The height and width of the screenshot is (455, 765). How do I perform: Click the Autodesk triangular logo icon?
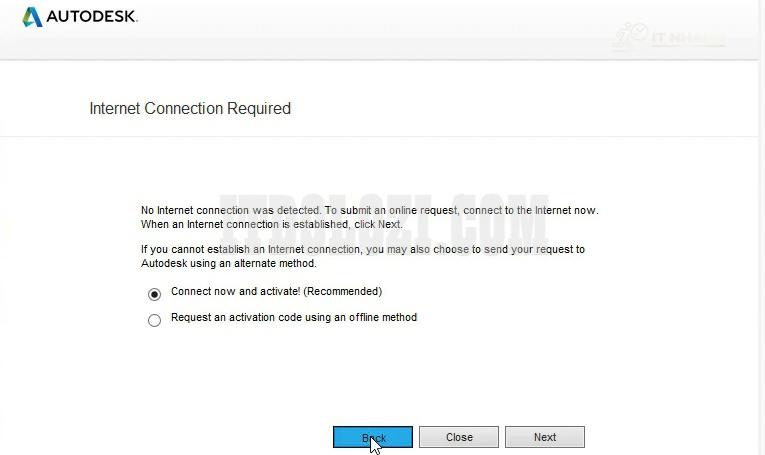(x=32, y=17)
